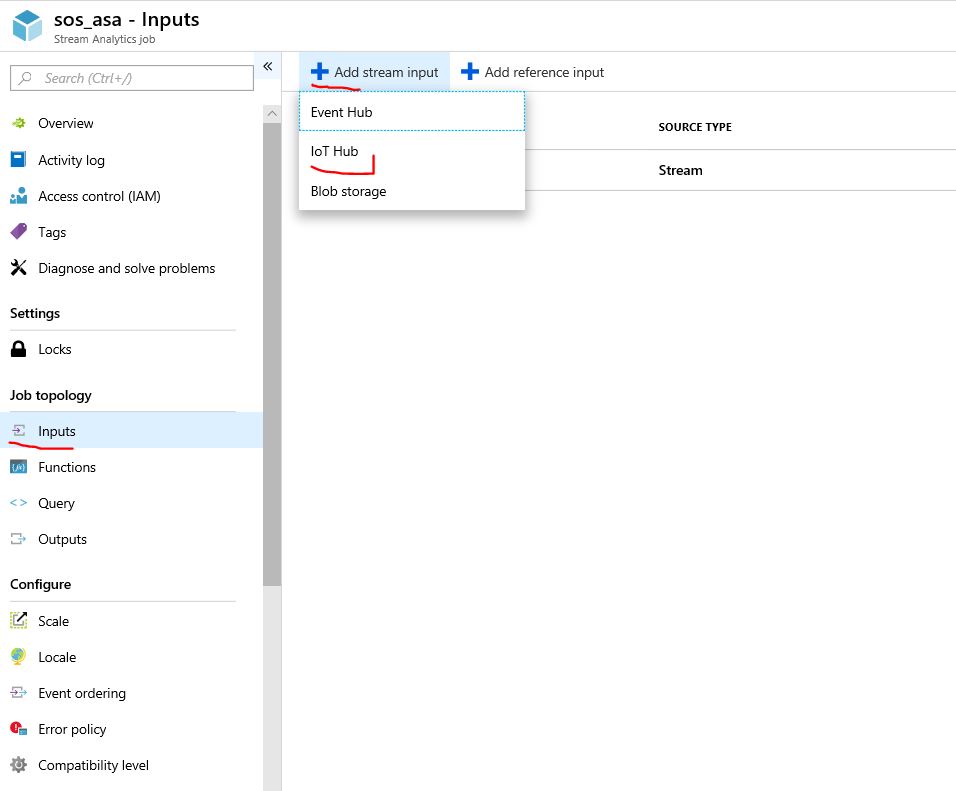Click the Outputs arrow icon
Viewport: 956px width, 791px height.
coord(18,539)
